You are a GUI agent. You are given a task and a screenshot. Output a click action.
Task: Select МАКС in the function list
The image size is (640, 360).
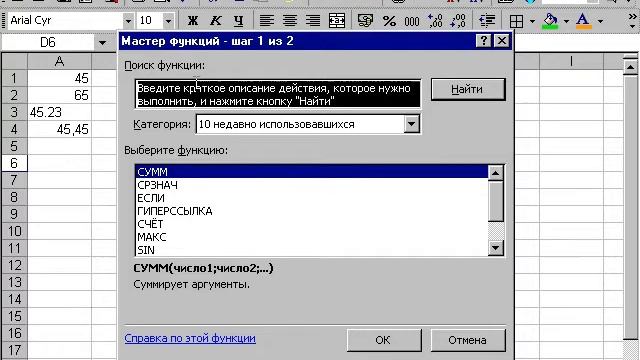(311, 237)
